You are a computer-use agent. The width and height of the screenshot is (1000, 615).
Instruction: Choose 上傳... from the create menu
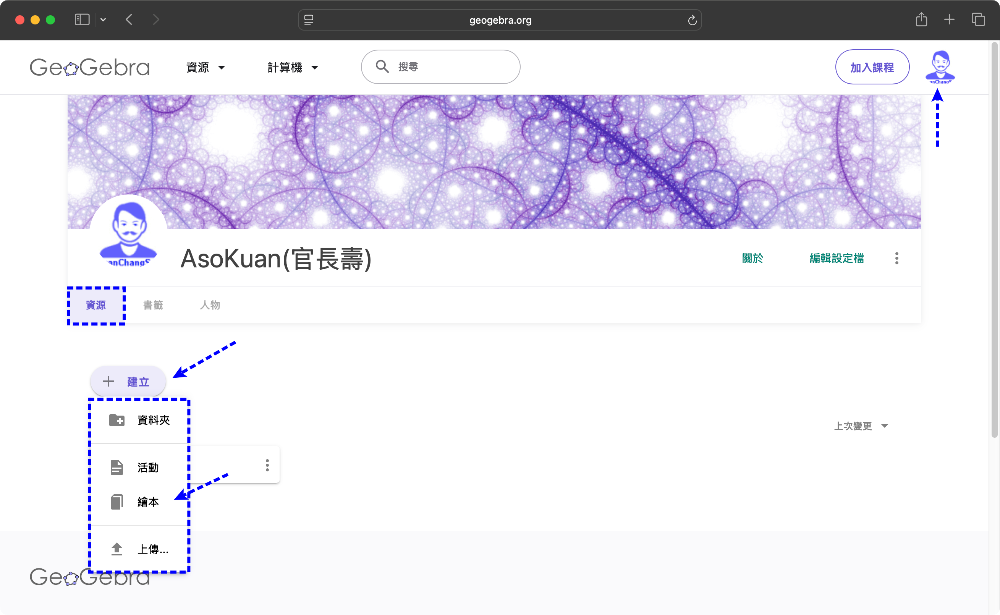(x=139, y=549)
